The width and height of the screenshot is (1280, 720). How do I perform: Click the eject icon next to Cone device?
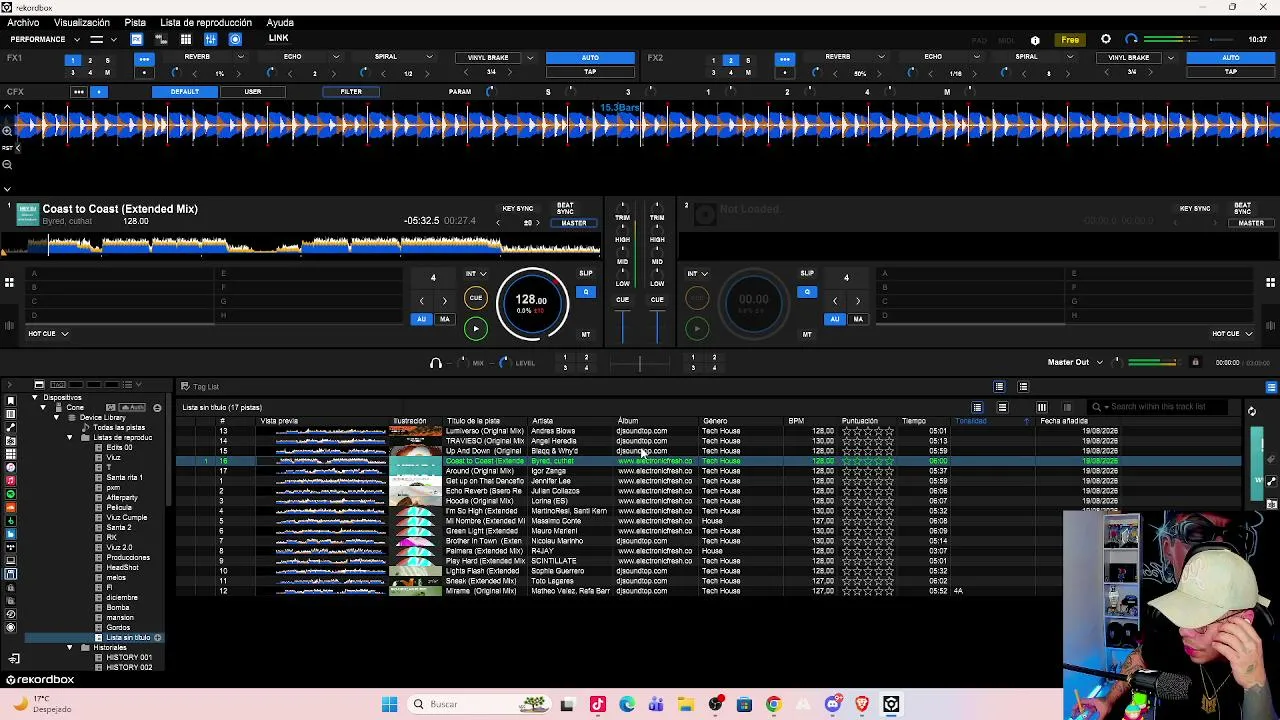[x=157, y=408]
